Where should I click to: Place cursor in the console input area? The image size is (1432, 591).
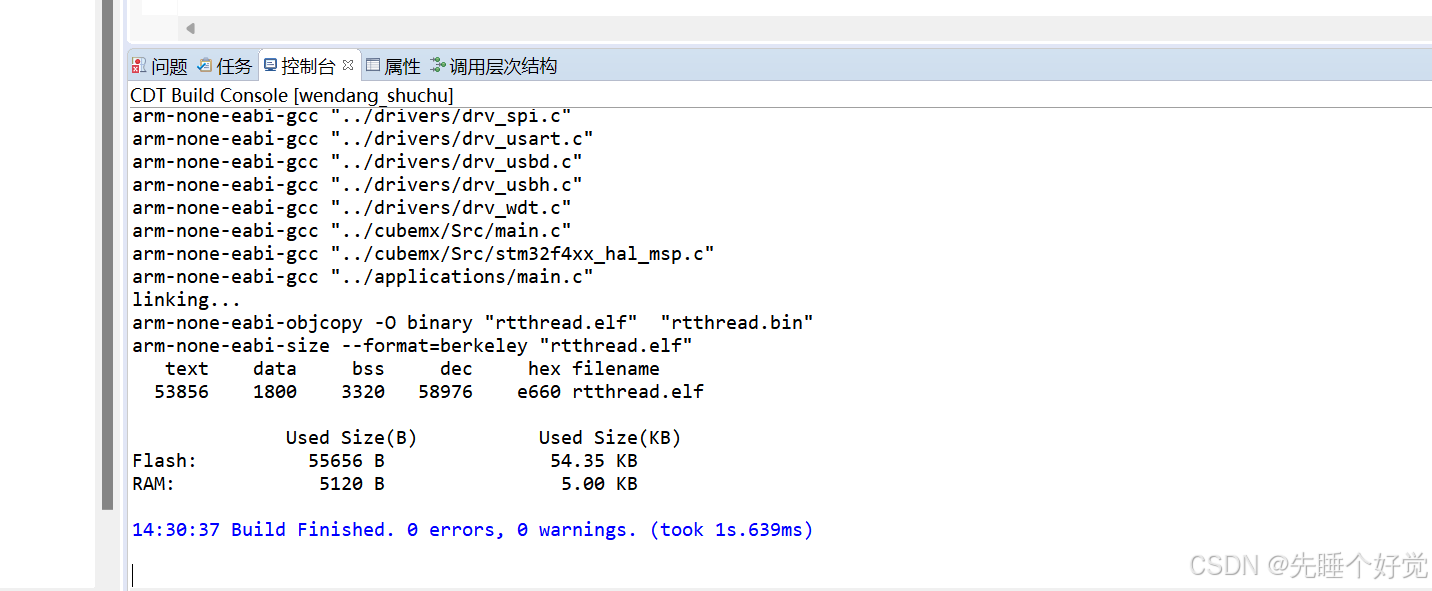pos(300,573)
